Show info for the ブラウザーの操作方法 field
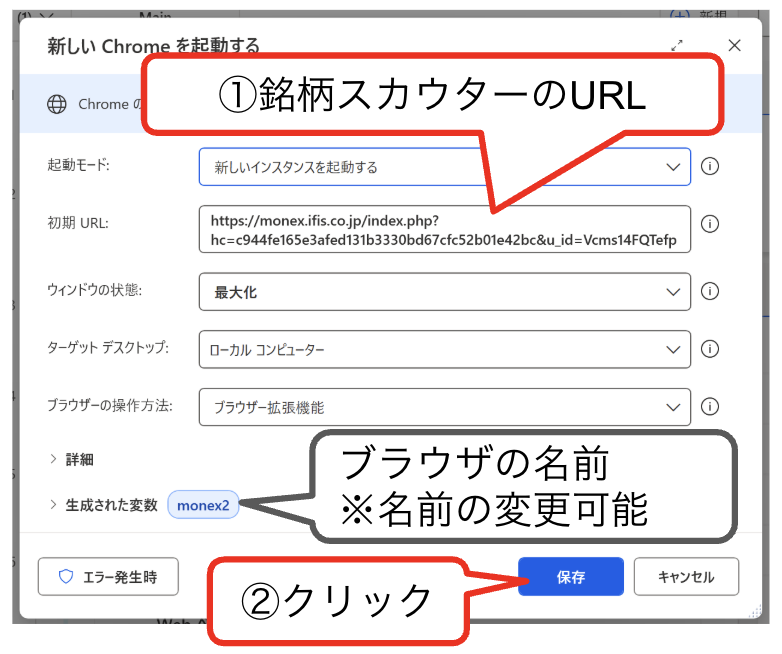This screenshot has width=782, height=654. 710,407
